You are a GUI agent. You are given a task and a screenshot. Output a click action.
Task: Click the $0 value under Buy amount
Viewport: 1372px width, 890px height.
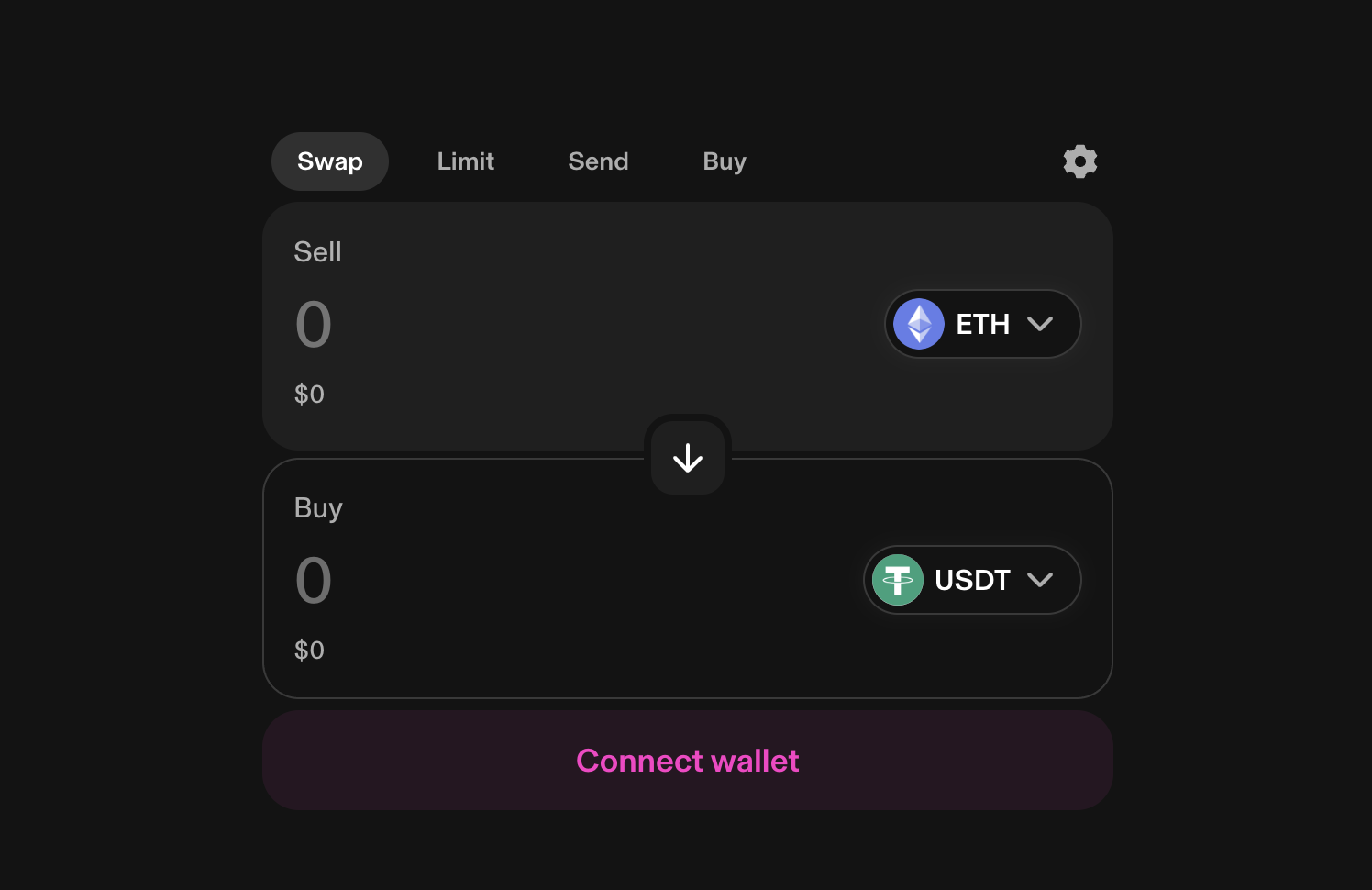(x=309, y=651)
